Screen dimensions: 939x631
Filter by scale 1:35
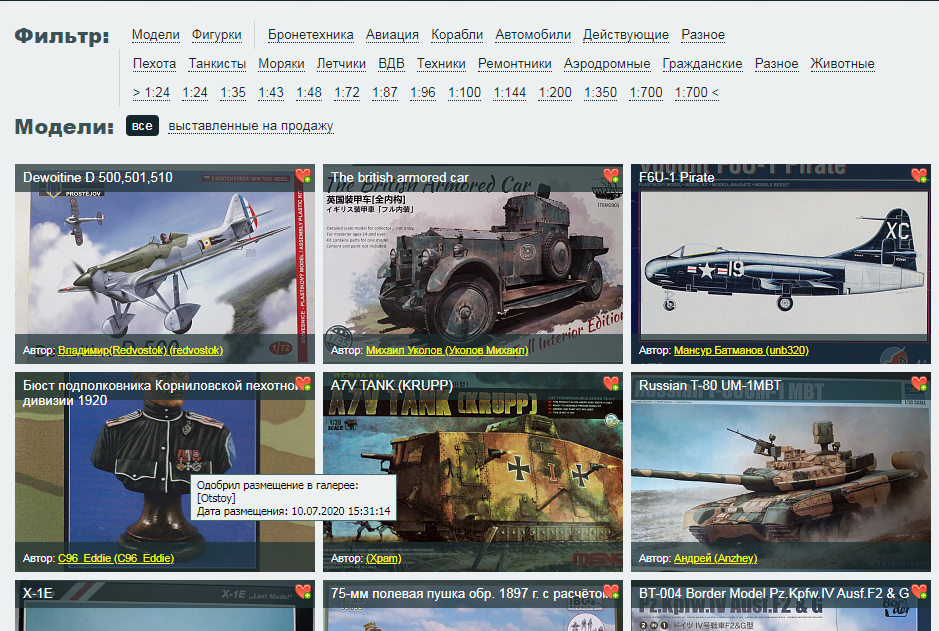point(233,93)
